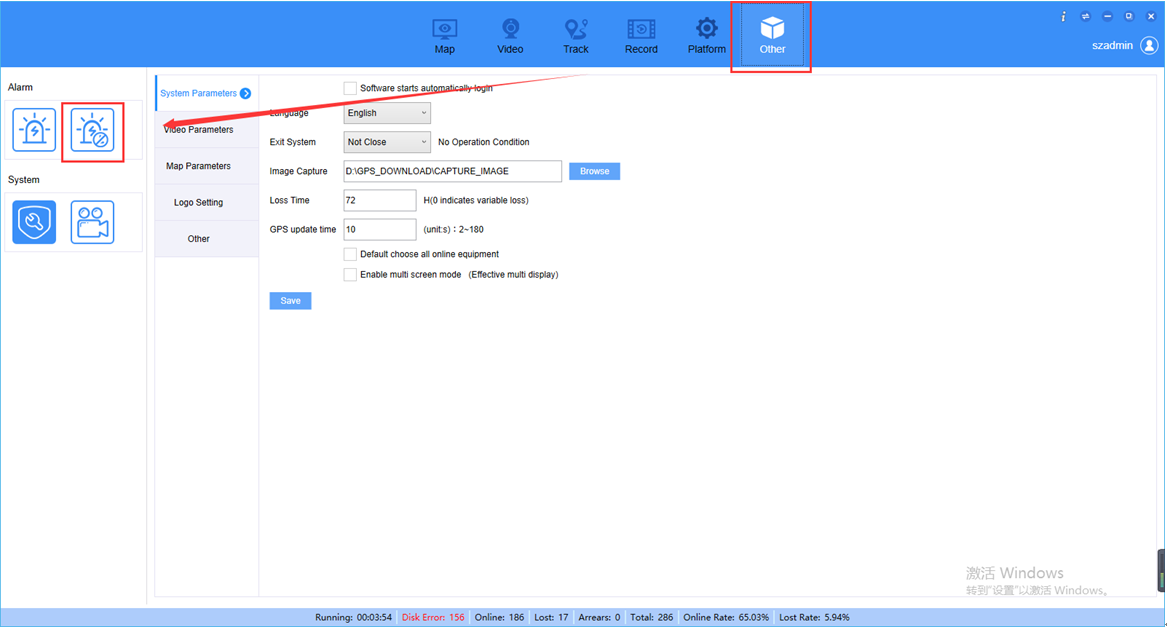Image resolution: width=1167 pixels, height=629 pixels.
Task: Click the Loss Time input field
Action: point(380,200)
